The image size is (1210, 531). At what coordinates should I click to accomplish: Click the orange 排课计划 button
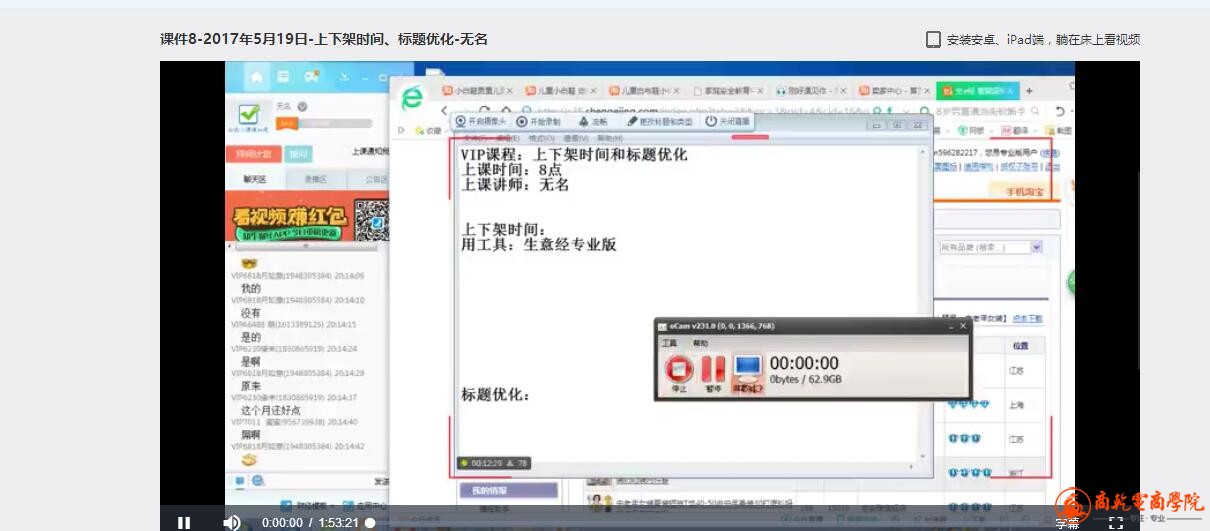253,154
